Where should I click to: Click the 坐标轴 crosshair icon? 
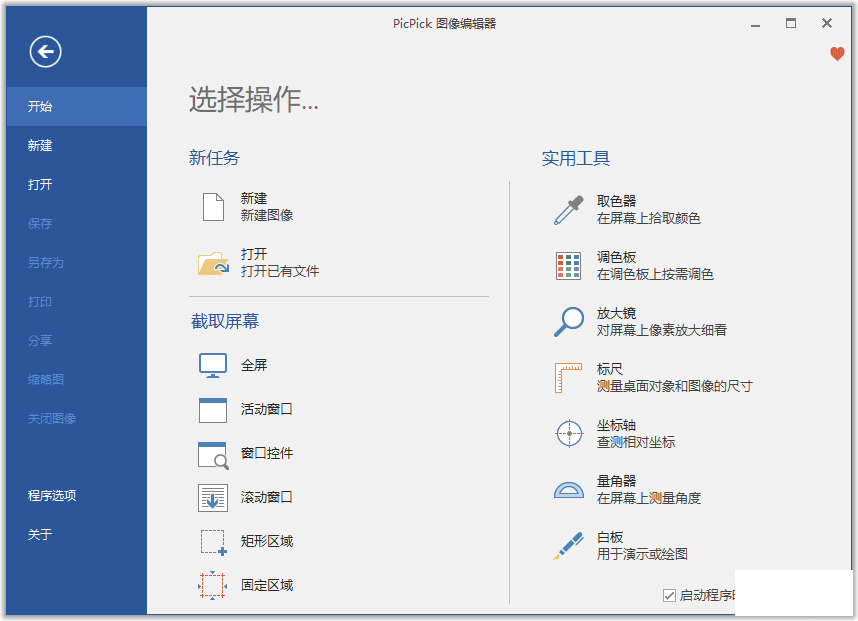pyautogui.click(x=569, y=433)
